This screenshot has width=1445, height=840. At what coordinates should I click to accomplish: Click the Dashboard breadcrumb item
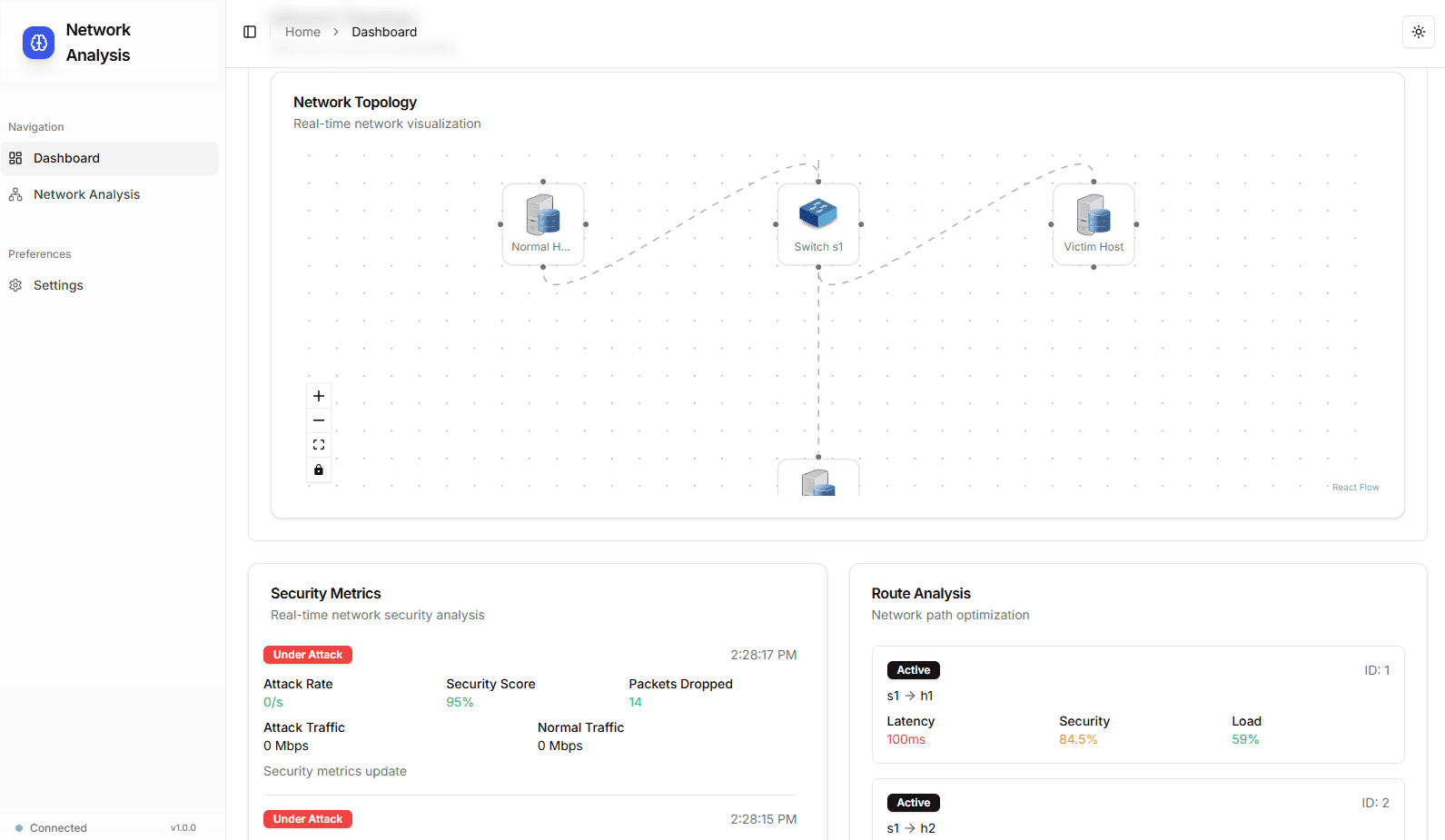tap(384, 32)
